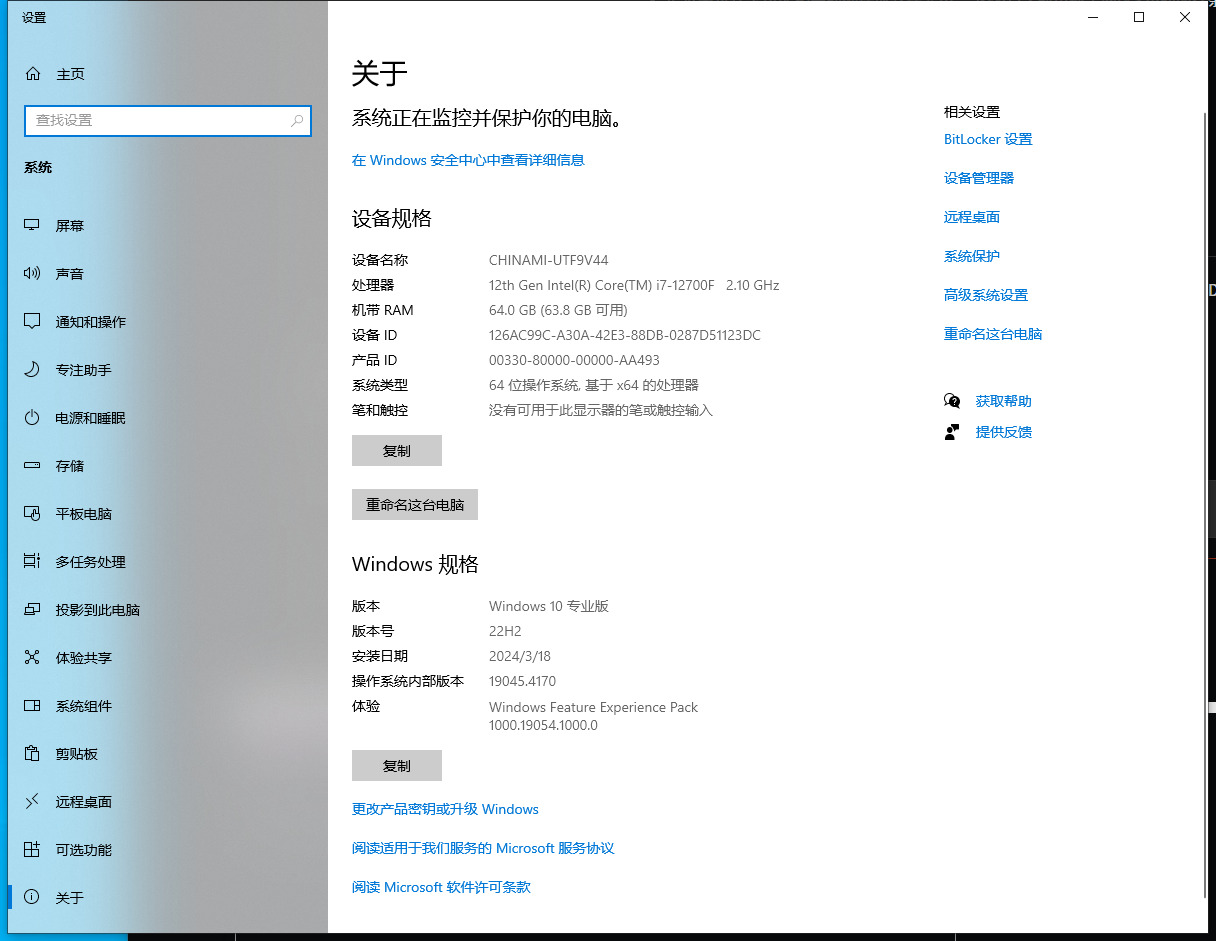Click the 平板电脑 tablet icon
The width and height of the screenshot is (1216, 941).
(x=32, y=514)
